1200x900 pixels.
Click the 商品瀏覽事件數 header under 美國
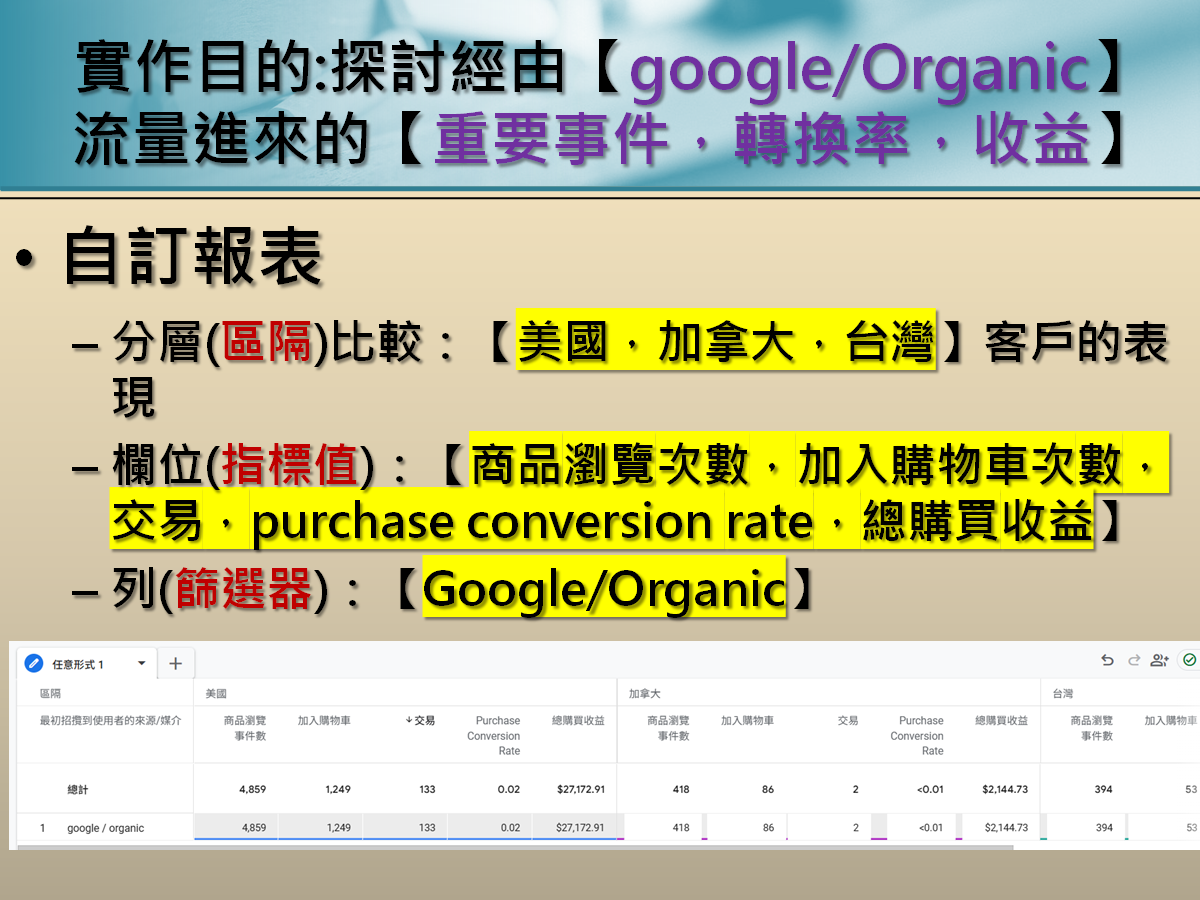244,727
